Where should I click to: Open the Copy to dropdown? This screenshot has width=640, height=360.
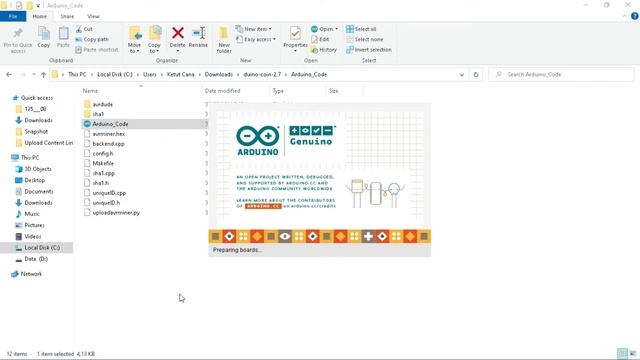coord(154,48)
